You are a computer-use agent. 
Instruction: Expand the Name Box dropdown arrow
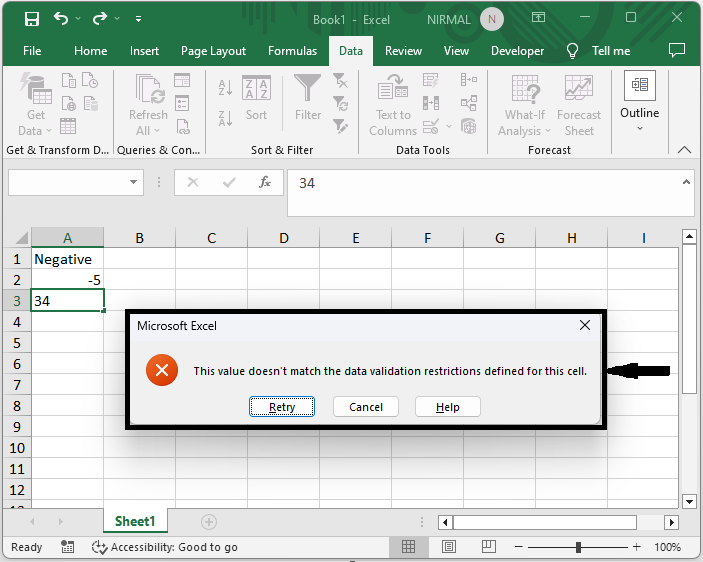click(134, 183)
